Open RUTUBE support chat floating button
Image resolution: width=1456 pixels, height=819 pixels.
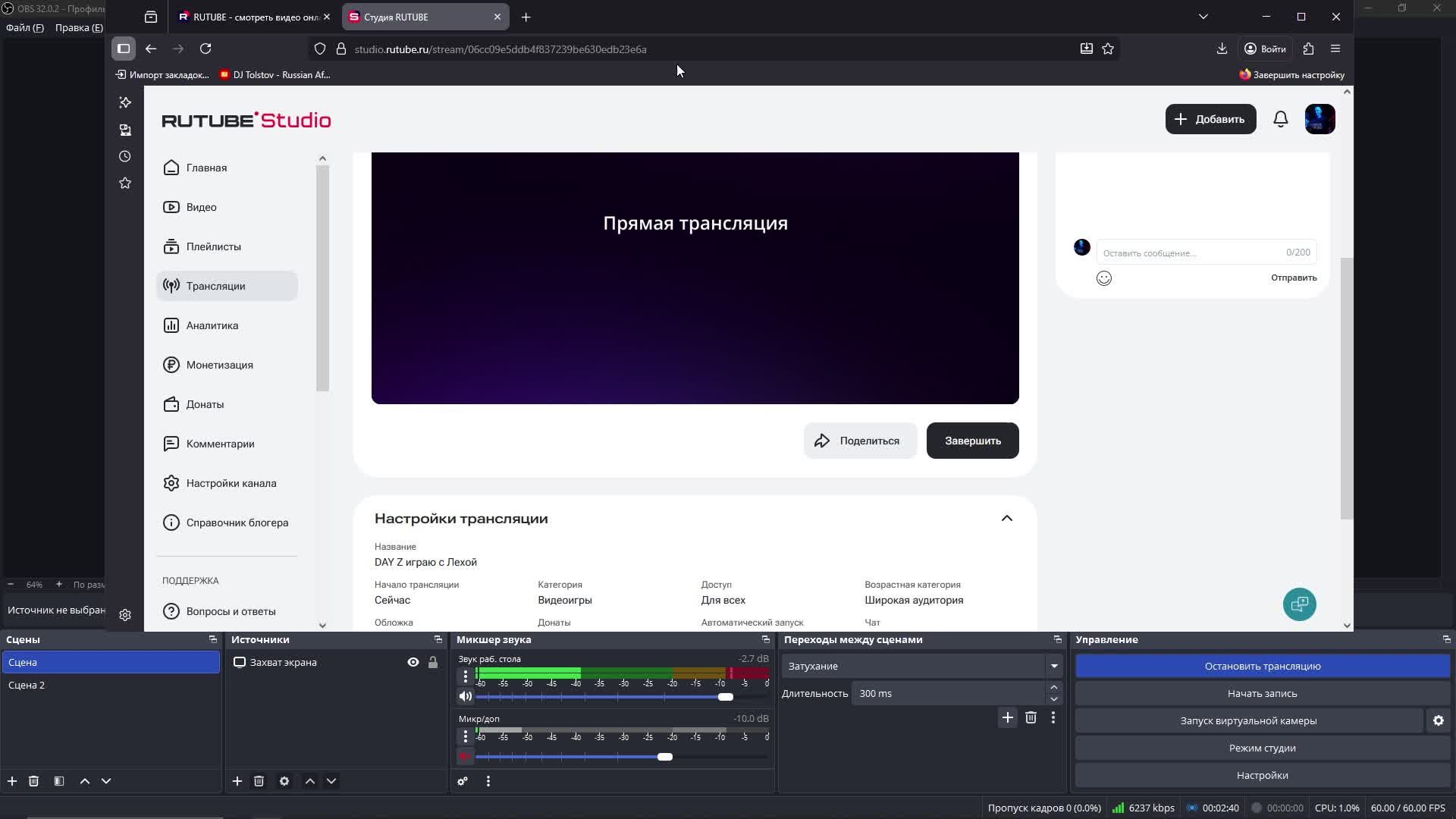click(1299, 604)
